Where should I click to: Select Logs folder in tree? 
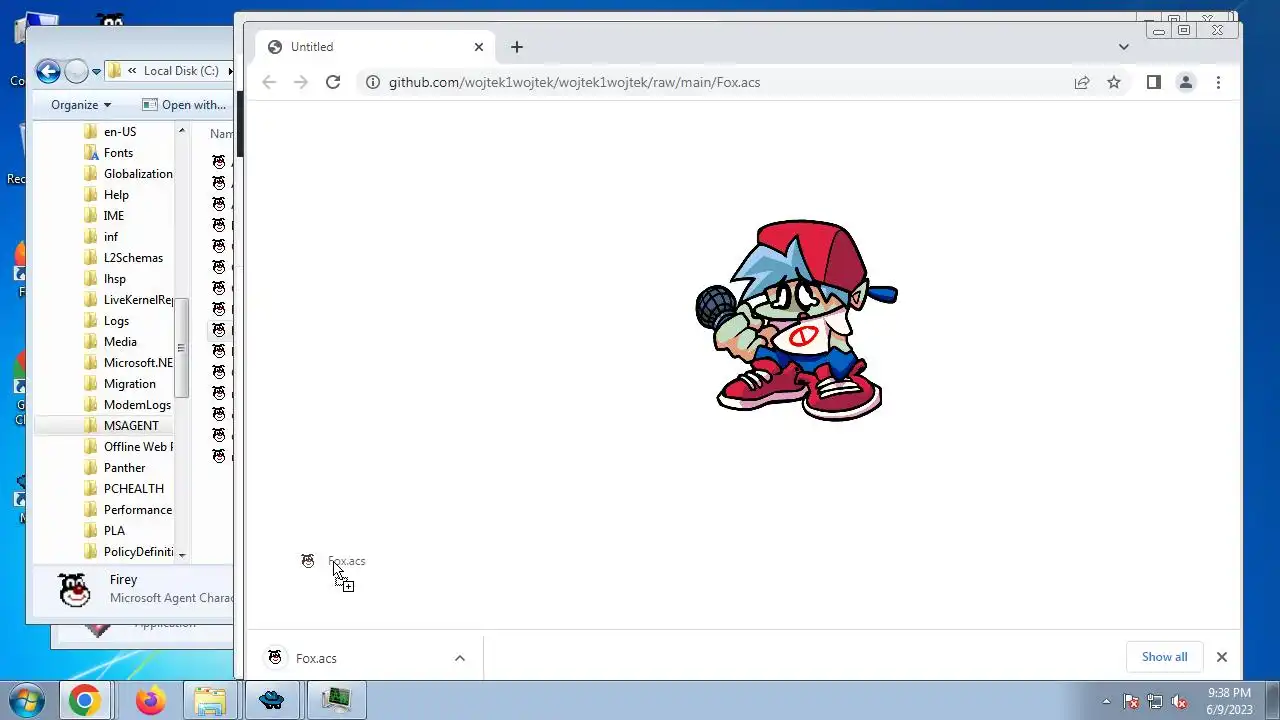tap(116, 320)
